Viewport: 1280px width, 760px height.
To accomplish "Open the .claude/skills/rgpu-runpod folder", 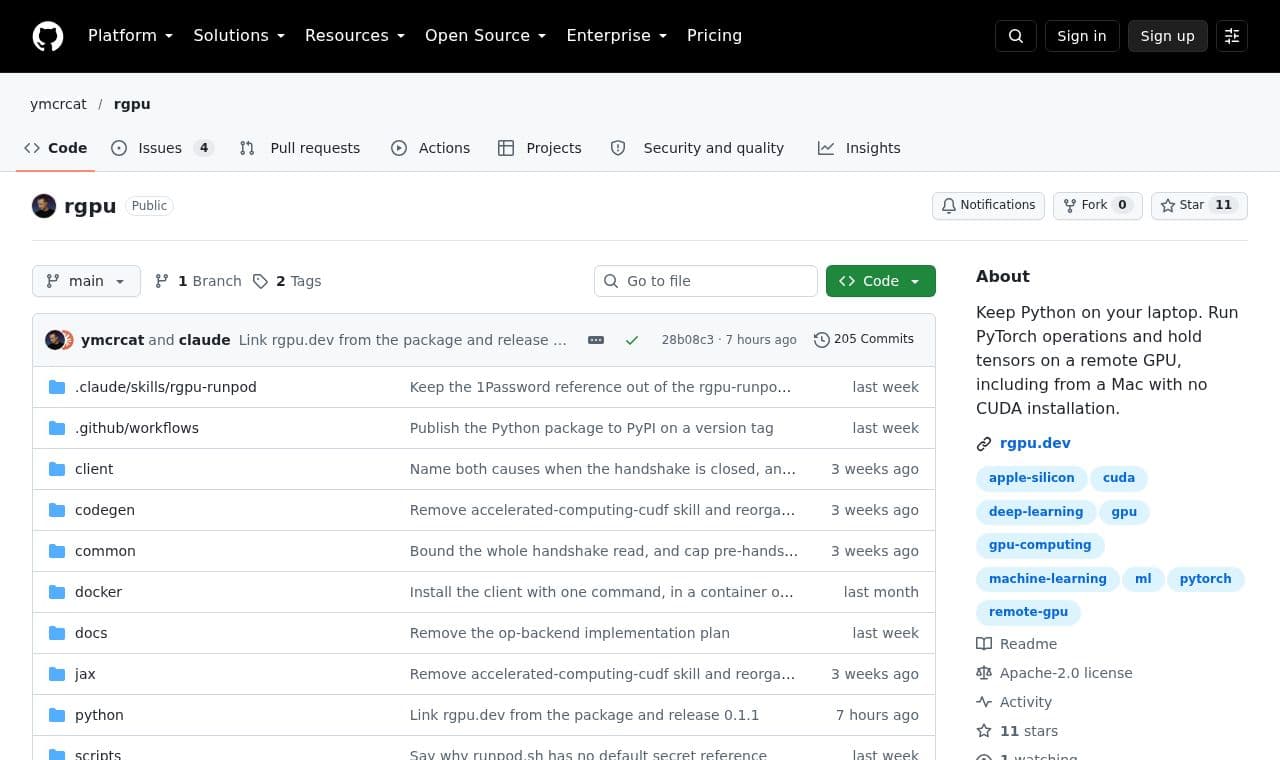I will pos(166,387).
